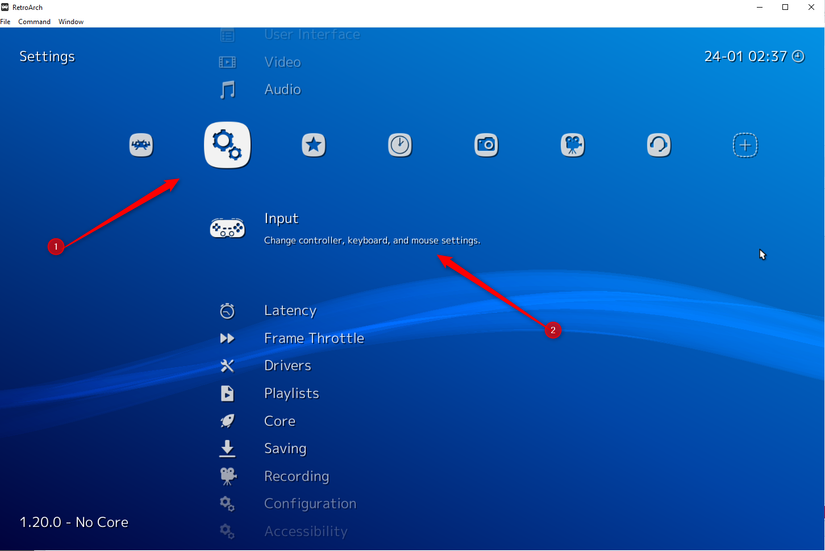Open the Netplay headset icon

point(659,145)
